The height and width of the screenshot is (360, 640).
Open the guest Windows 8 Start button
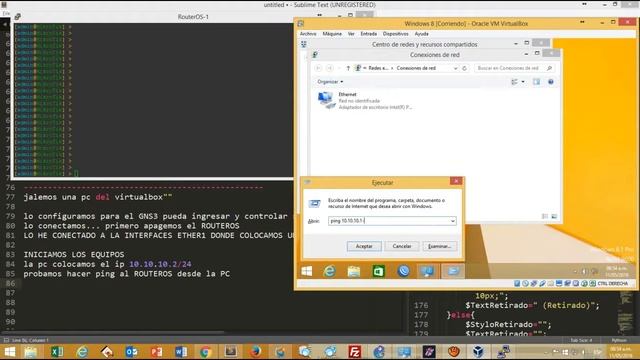(x=307, y=271)
